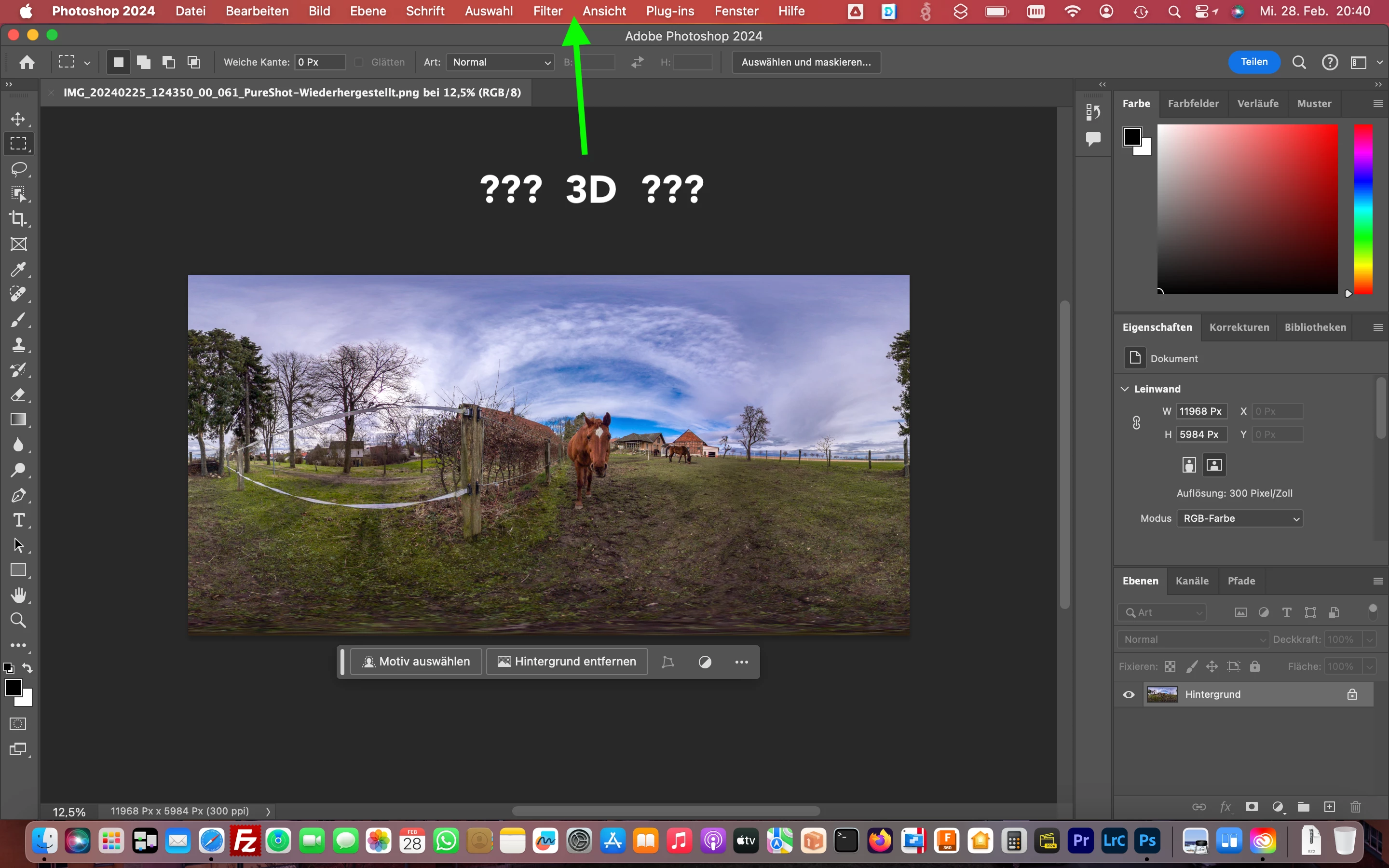
Task: Open the Art dropdown set to Normal
Action: click(x=500, y=62)
